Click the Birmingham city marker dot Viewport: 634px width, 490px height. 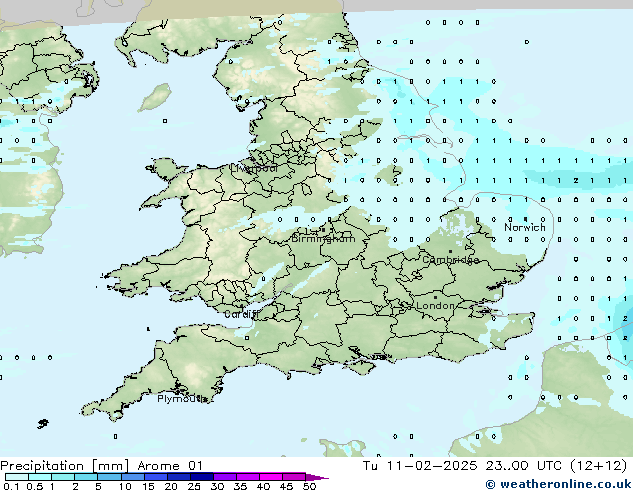(323, 230)
